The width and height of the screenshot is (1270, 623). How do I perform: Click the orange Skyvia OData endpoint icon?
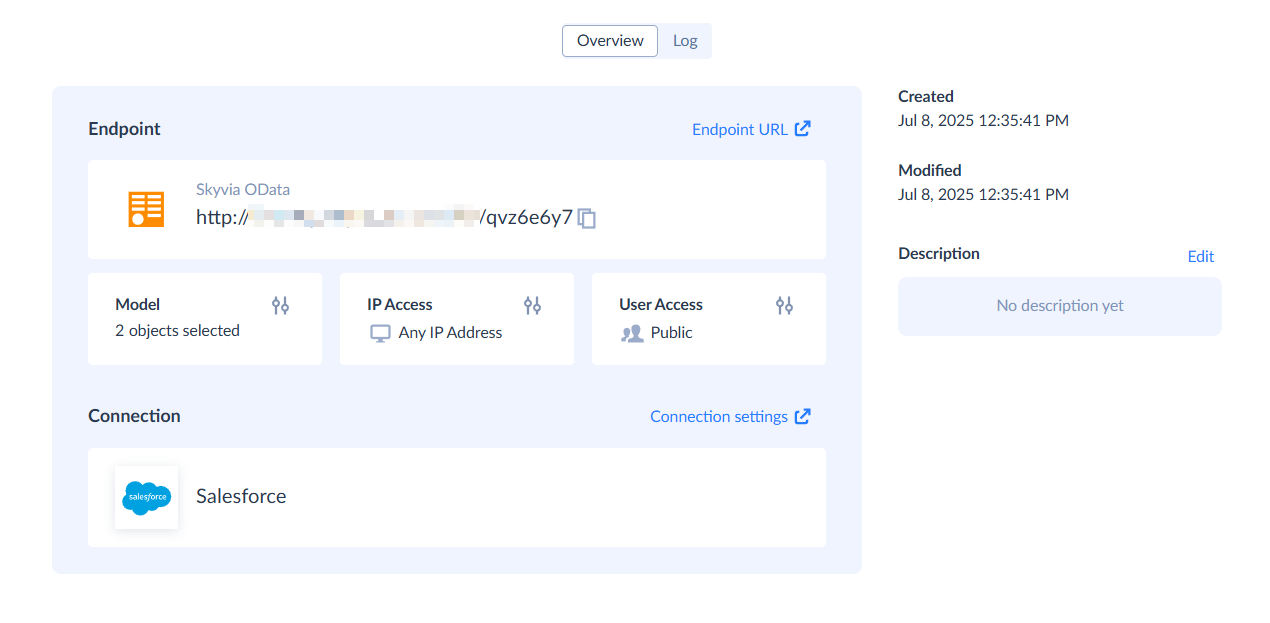pos(146,209)
